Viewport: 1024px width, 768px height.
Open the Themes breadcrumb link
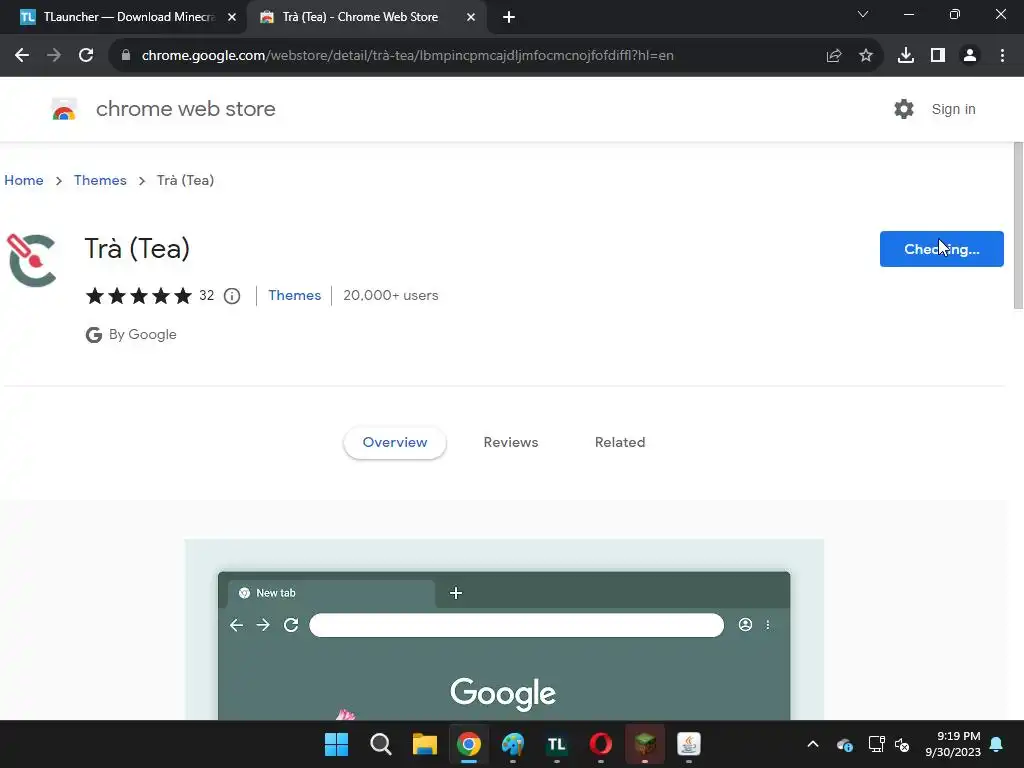100,180
